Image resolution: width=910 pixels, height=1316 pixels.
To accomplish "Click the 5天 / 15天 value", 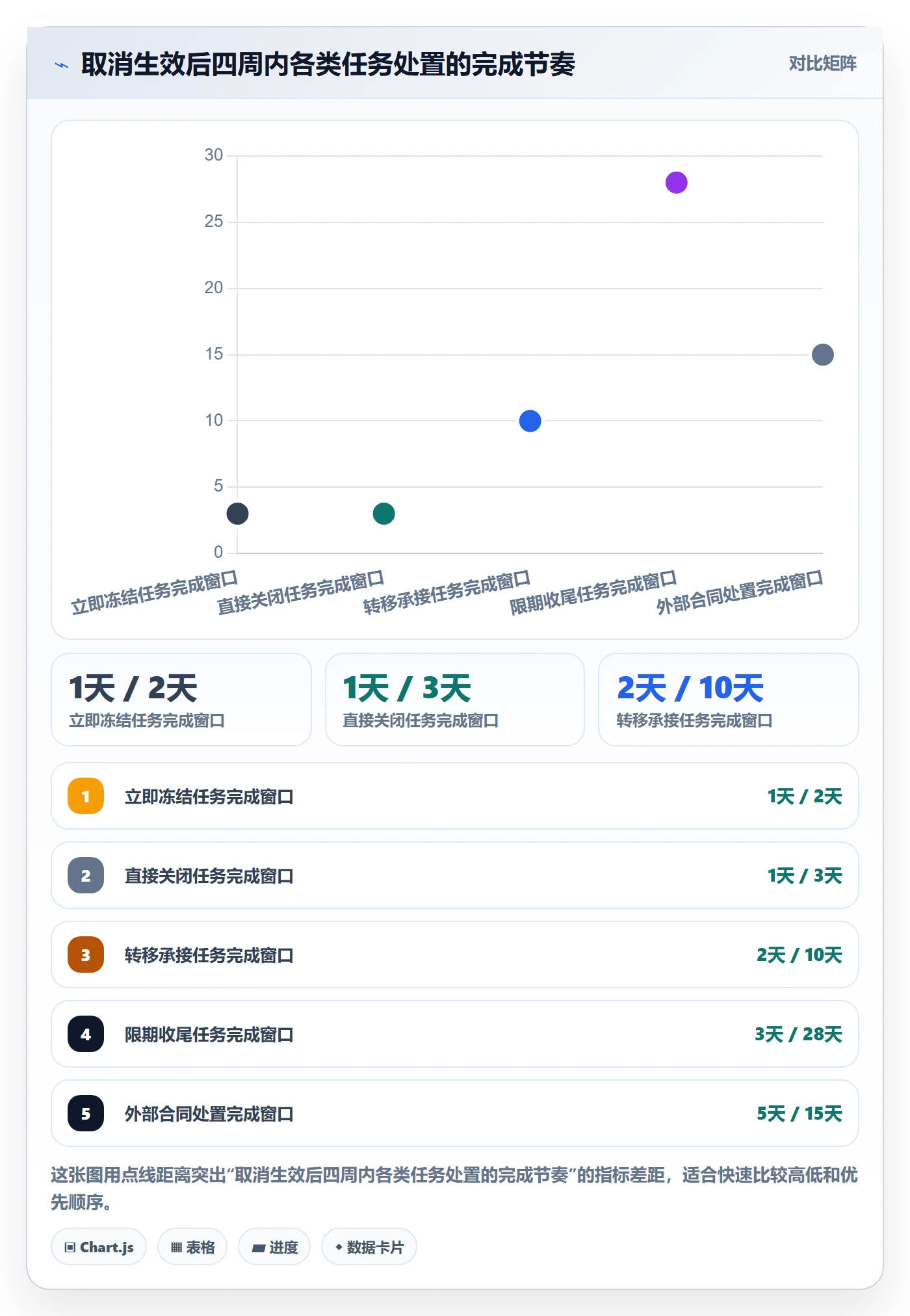I will (x=799, y=1113).
